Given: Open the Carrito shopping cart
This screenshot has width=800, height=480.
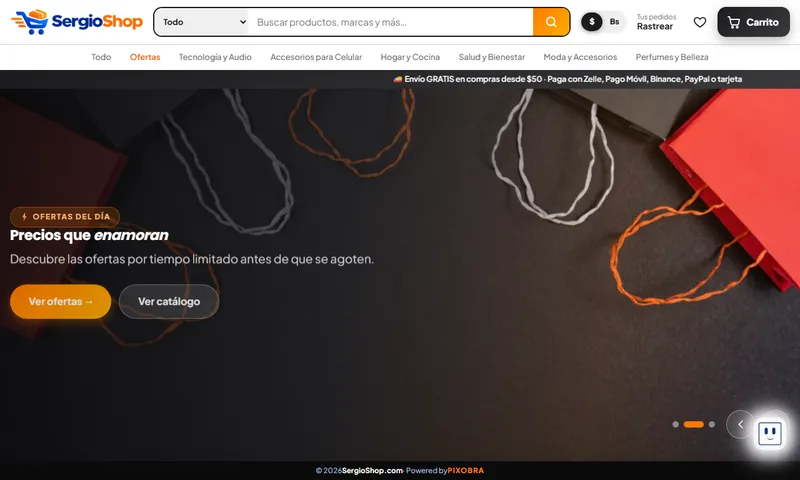Looking at the screenshot, I should coord(753,22).
